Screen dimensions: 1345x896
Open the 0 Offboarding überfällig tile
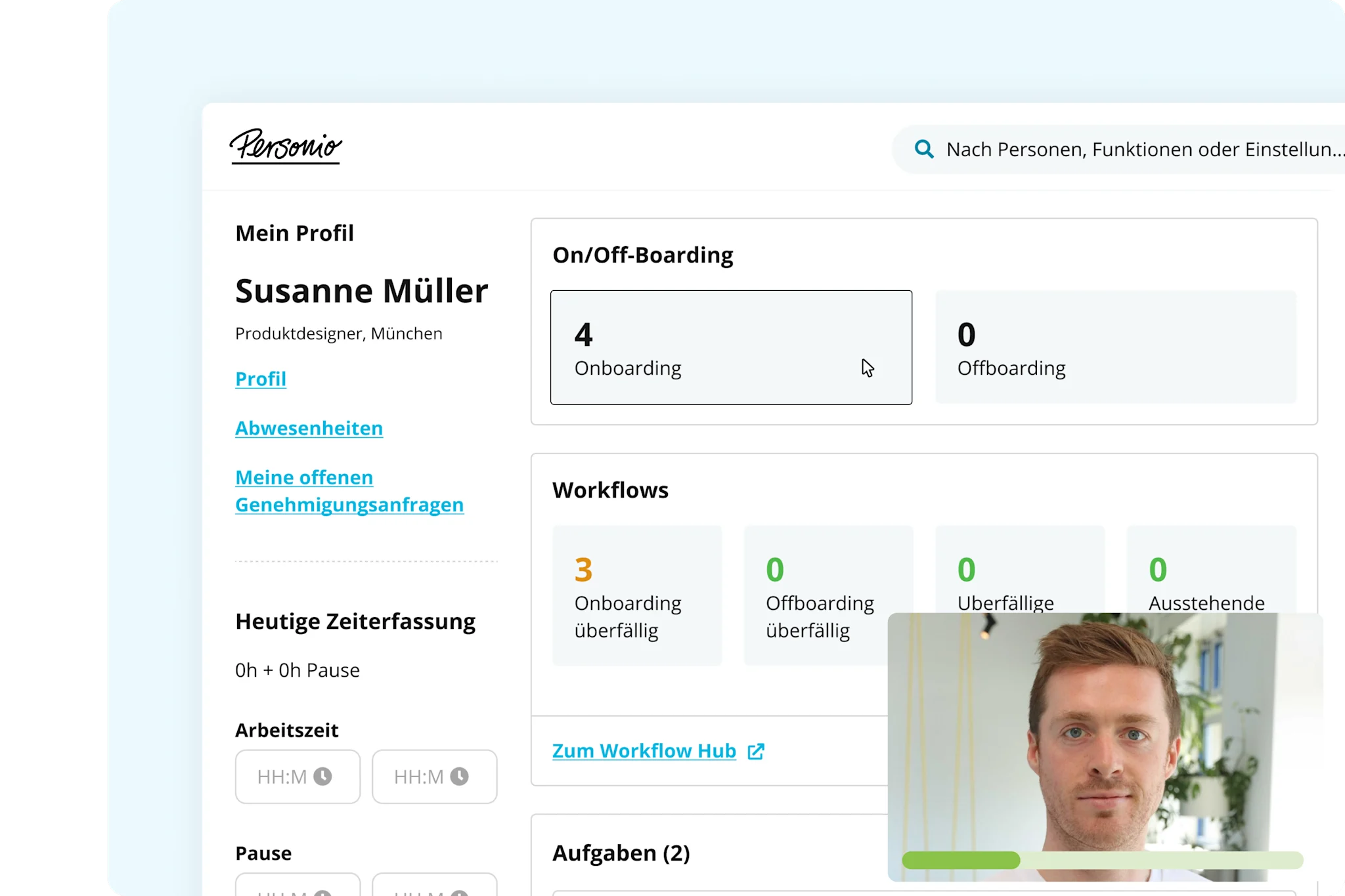[827, 595]
